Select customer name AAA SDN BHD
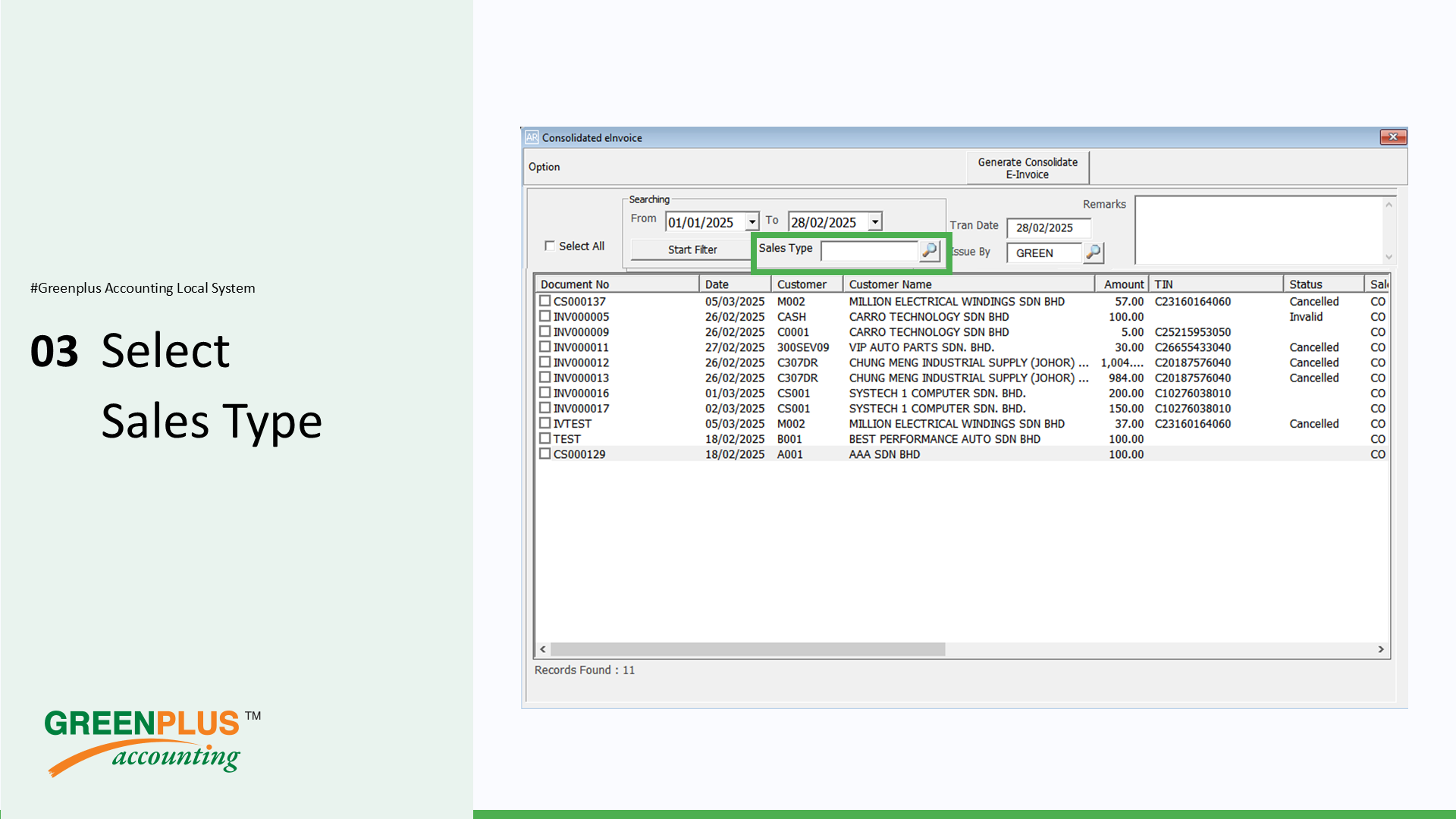The image size is (1456, 819). click(x=884, y=454)
